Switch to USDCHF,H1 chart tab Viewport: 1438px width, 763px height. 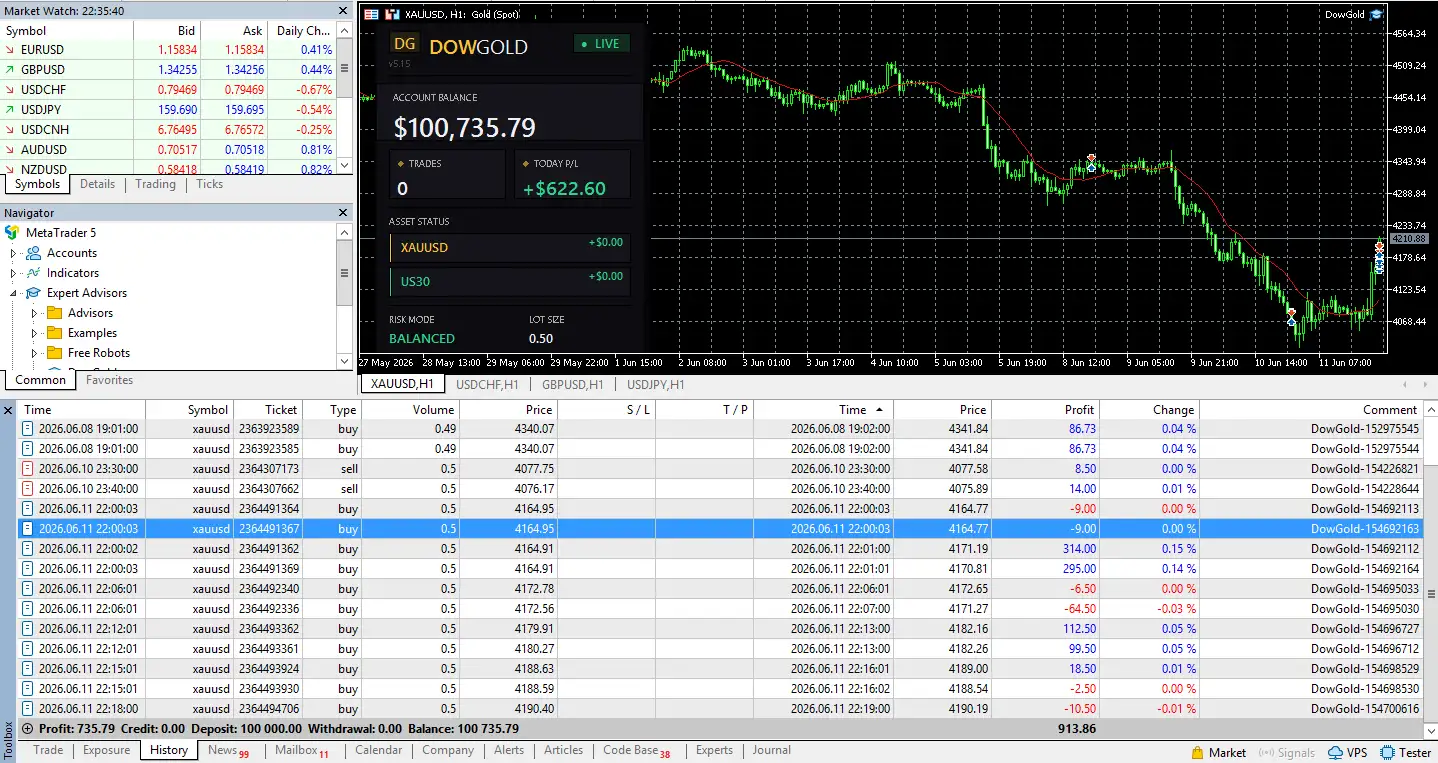pos(487,384)
